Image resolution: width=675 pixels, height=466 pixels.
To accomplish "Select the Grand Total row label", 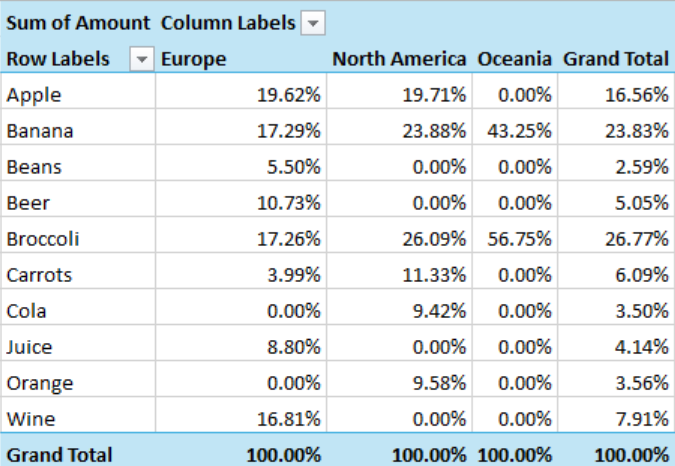I will click(59, 454).
